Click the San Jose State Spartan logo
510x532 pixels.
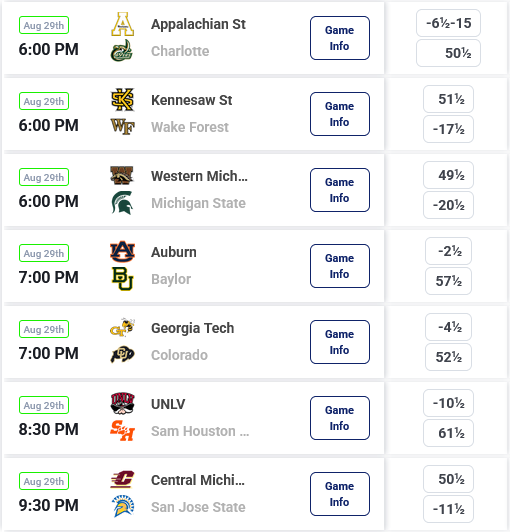122,507
